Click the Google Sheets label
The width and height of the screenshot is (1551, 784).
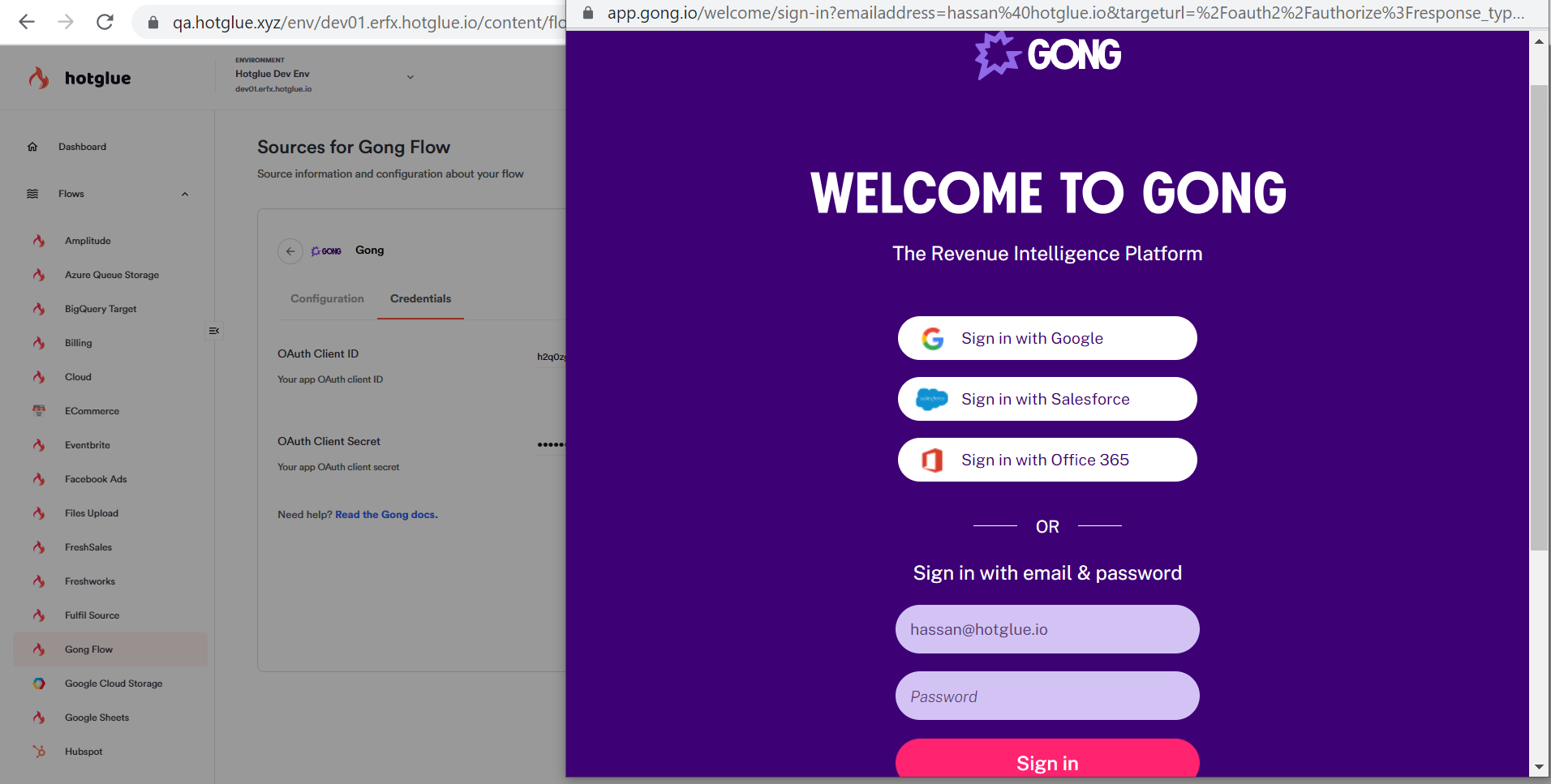pyautogui.click(x=97, y=718)
